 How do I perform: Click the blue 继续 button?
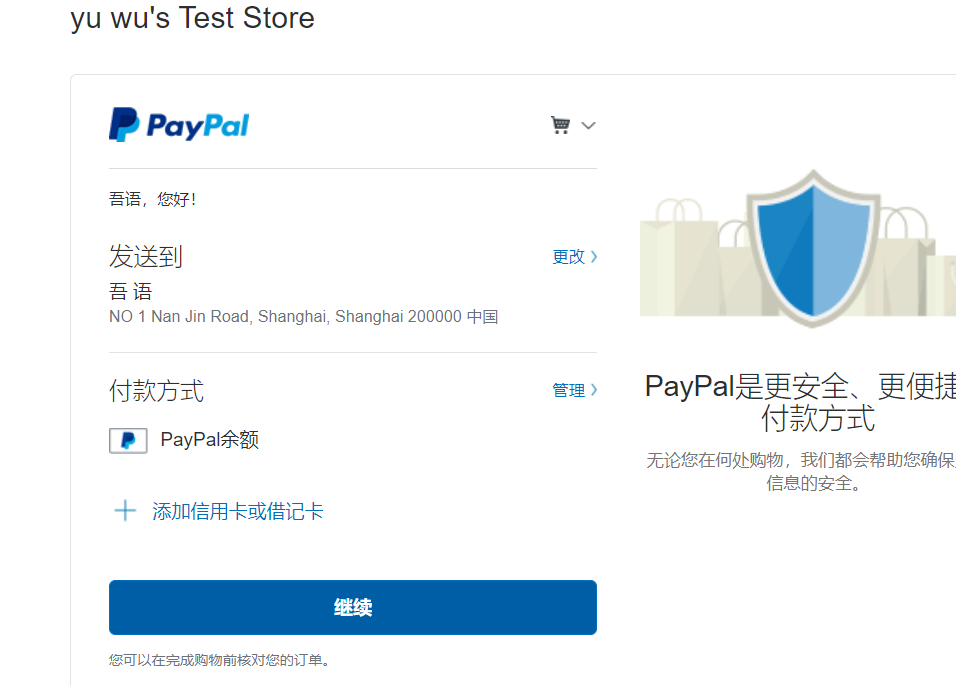coord(352,607)
